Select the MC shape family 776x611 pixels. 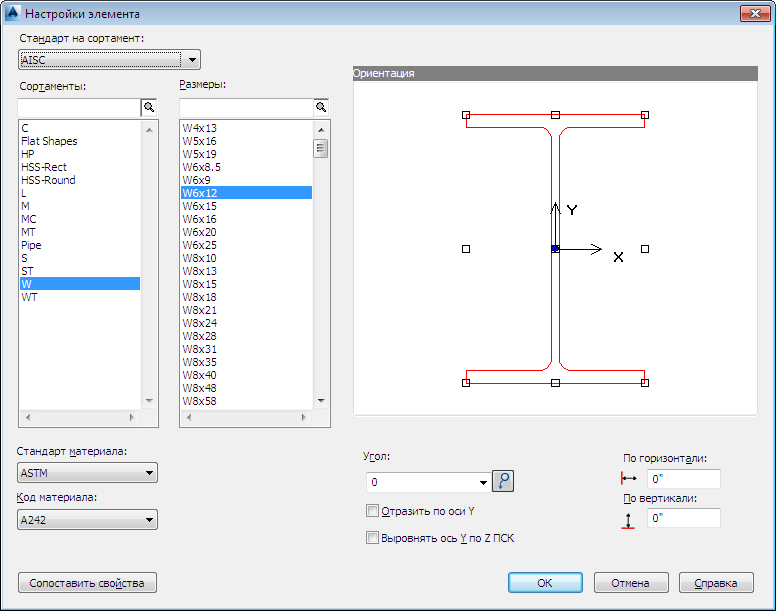click(80, 219)
